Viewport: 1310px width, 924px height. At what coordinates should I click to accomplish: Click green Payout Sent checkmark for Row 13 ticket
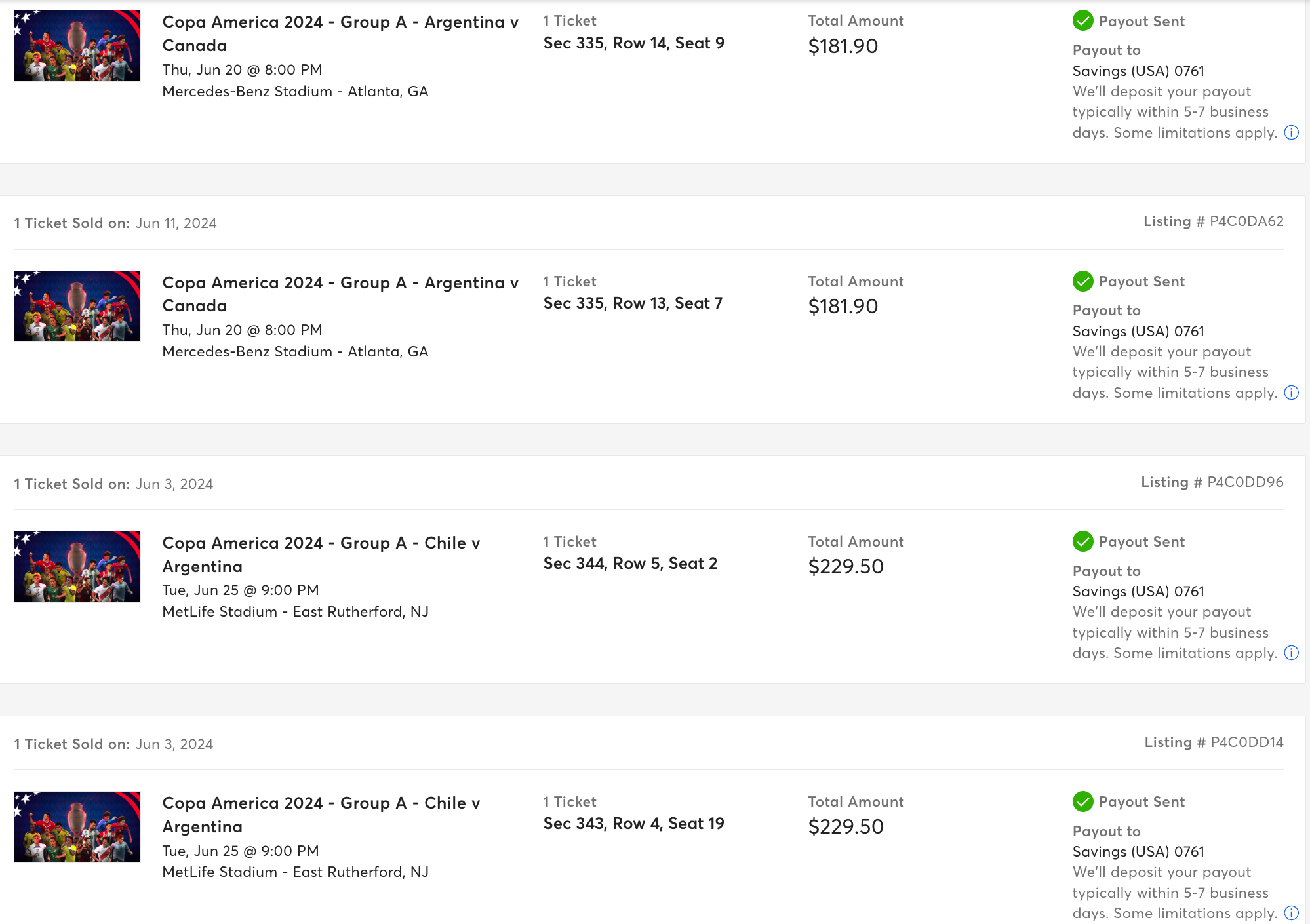[x=1082, y=281]
